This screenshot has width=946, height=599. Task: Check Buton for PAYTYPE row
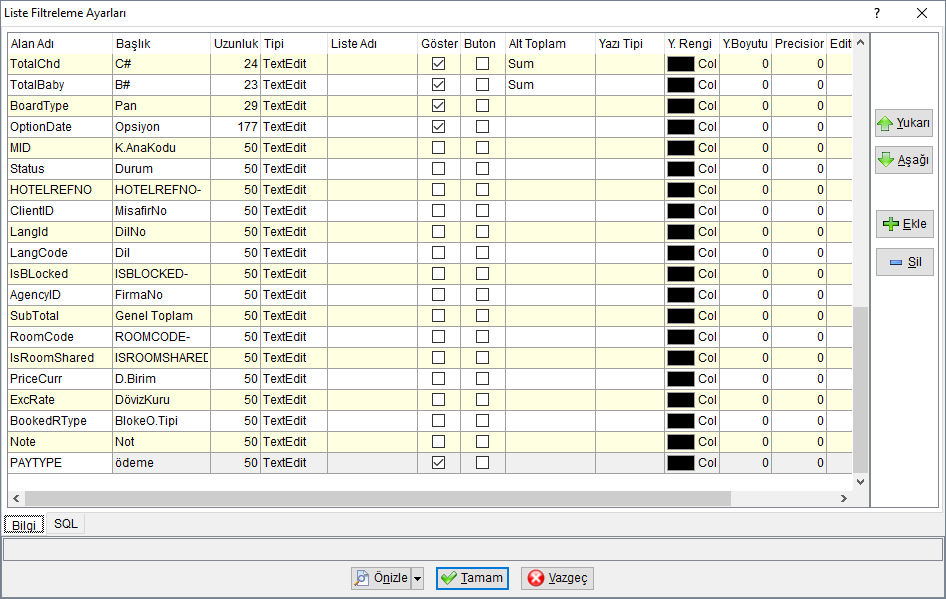482,463
